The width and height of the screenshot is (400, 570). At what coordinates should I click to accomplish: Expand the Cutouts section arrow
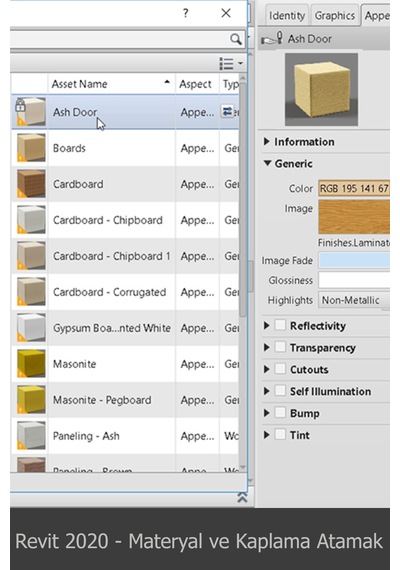click(x=267, y=369)
